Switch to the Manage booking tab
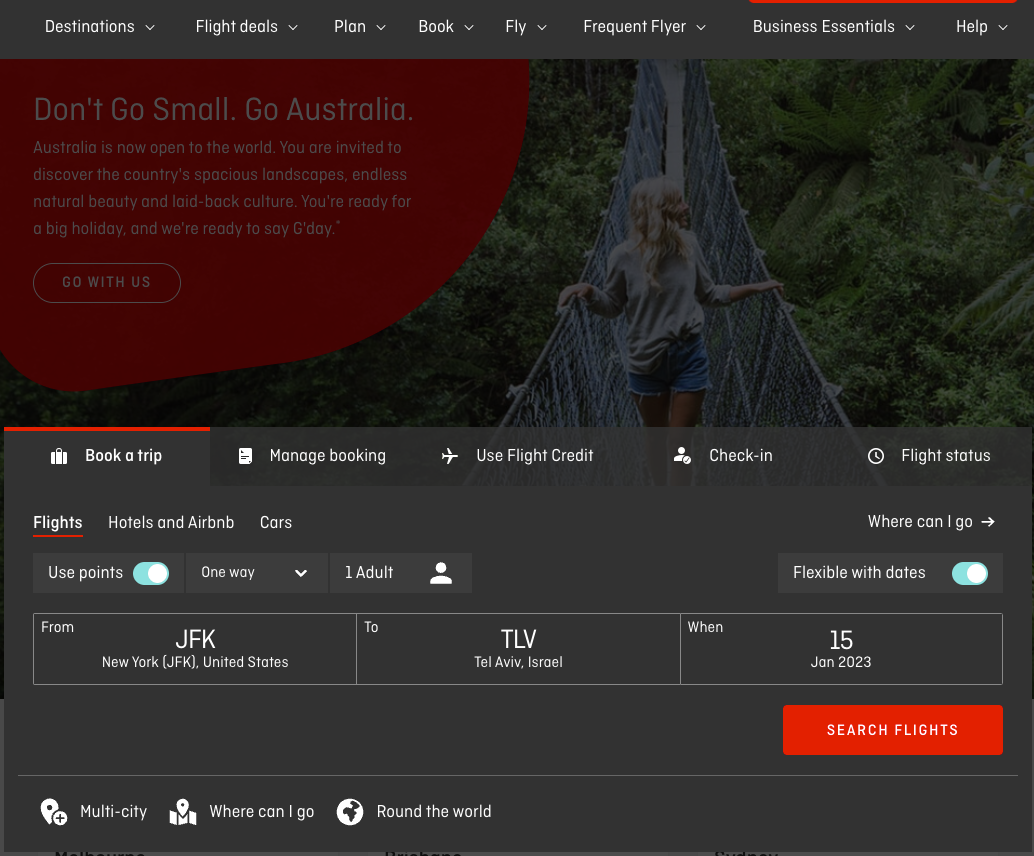The width and height of the screenshot is (1034, 856). [x=311, y=456]
